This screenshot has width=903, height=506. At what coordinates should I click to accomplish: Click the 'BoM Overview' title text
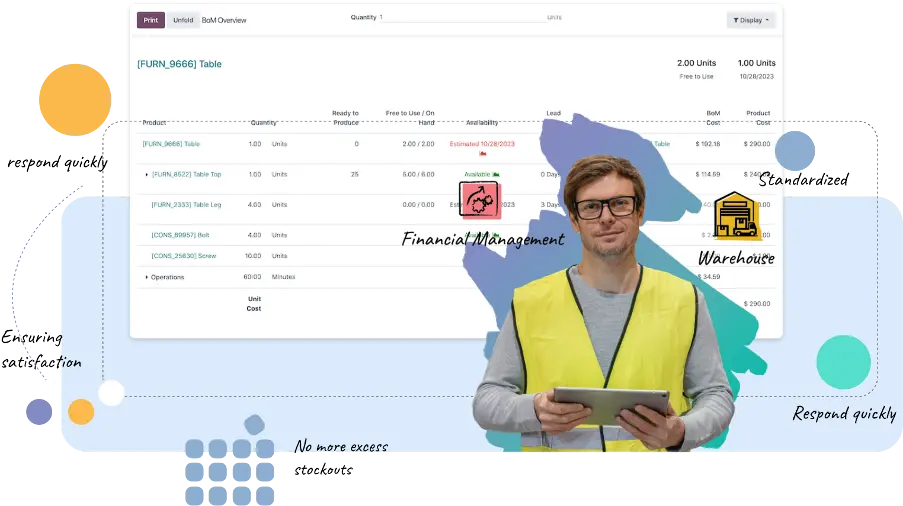coord(224,20)
